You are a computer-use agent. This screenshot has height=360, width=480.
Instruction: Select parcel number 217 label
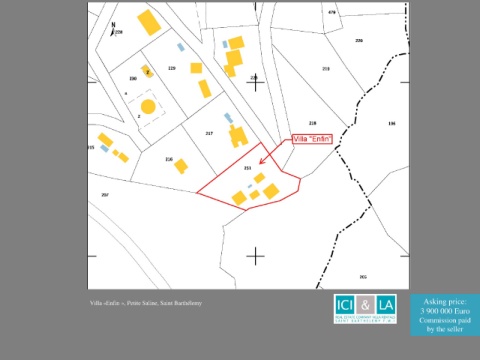pos(209,133)
